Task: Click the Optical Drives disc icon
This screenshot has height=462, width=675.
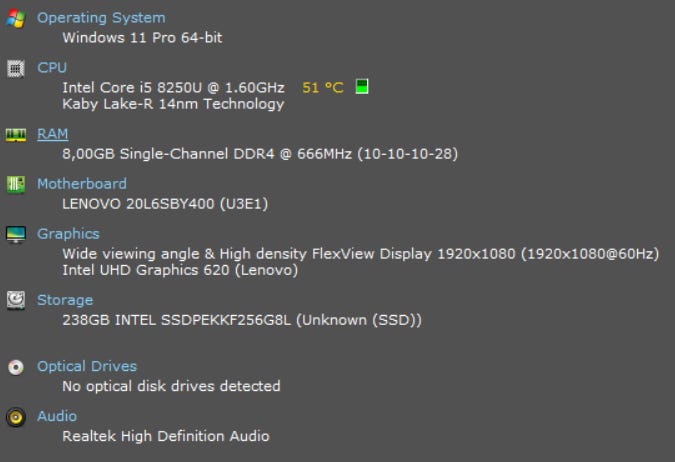Action: click(15, 367)
